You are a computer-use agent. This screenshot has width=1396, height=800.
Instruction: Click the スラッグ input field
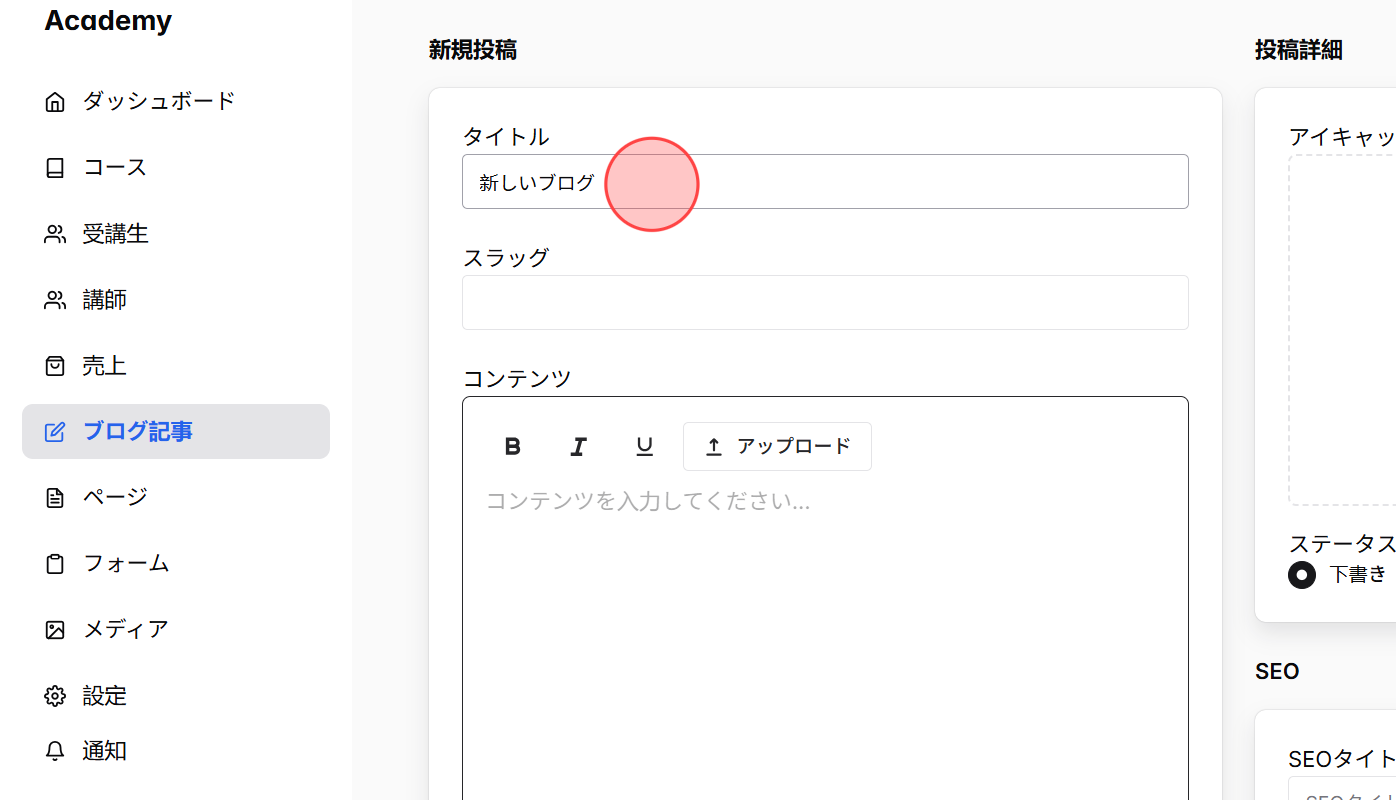(825, 302)
